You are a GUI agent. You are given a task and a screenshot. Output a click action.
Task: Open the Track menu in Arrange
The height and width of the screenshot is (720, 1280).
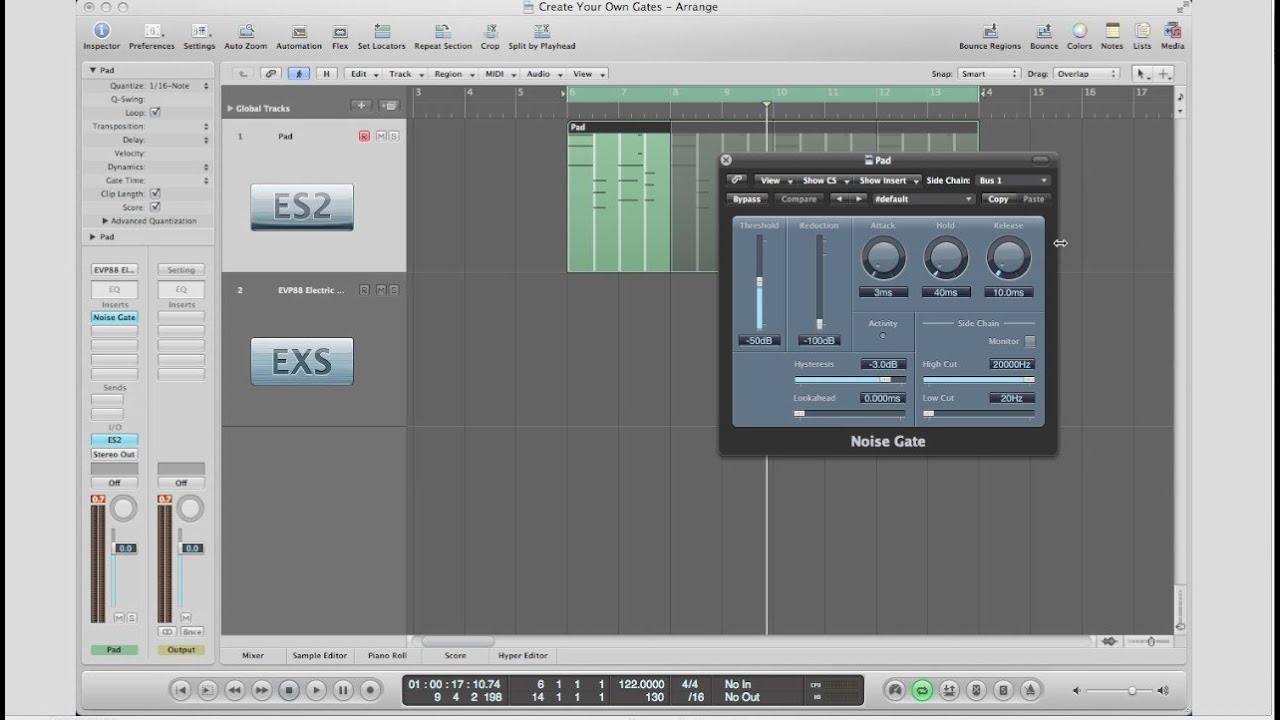coord(404,74)
